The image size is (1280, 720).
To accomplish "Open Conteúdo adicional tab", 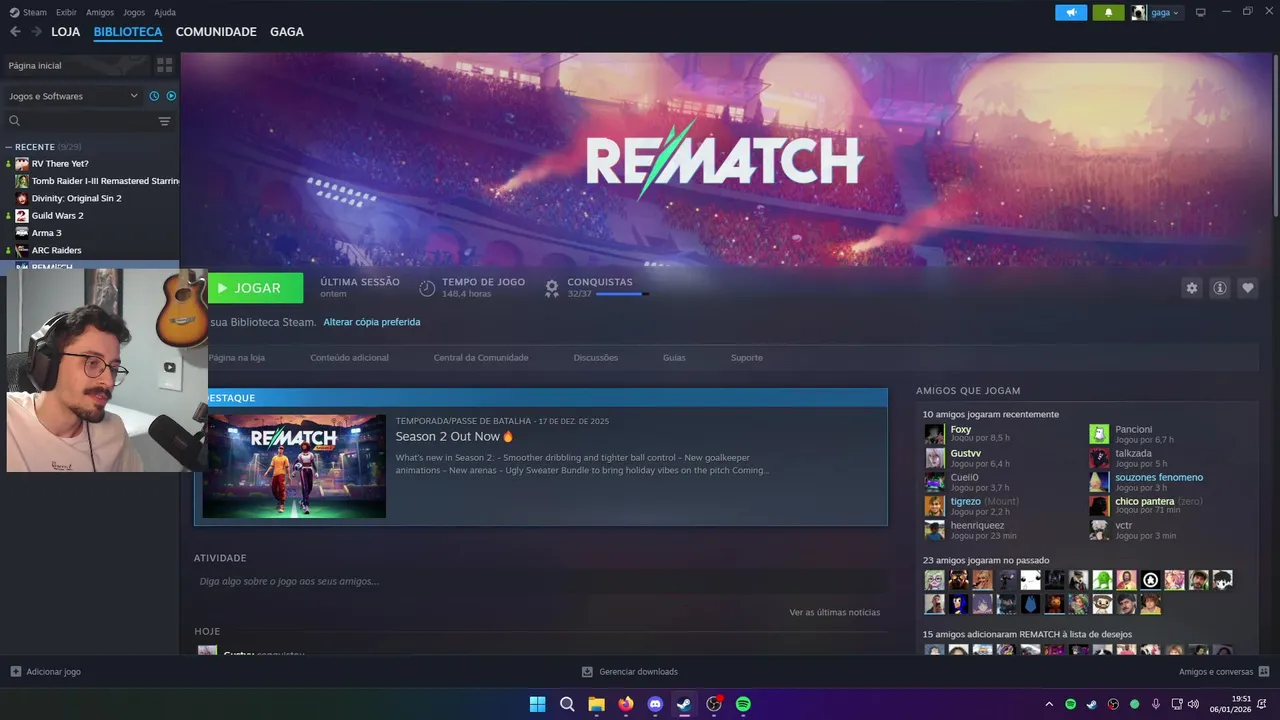I will (349, 358).
